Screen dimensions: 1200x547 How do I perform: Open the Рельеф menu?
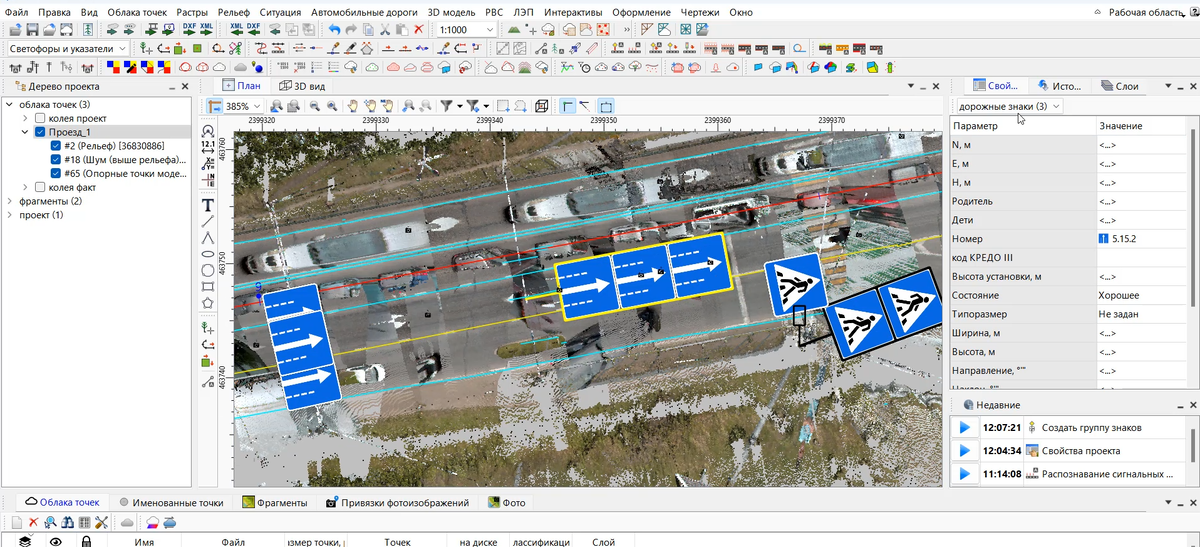(233, 12)
